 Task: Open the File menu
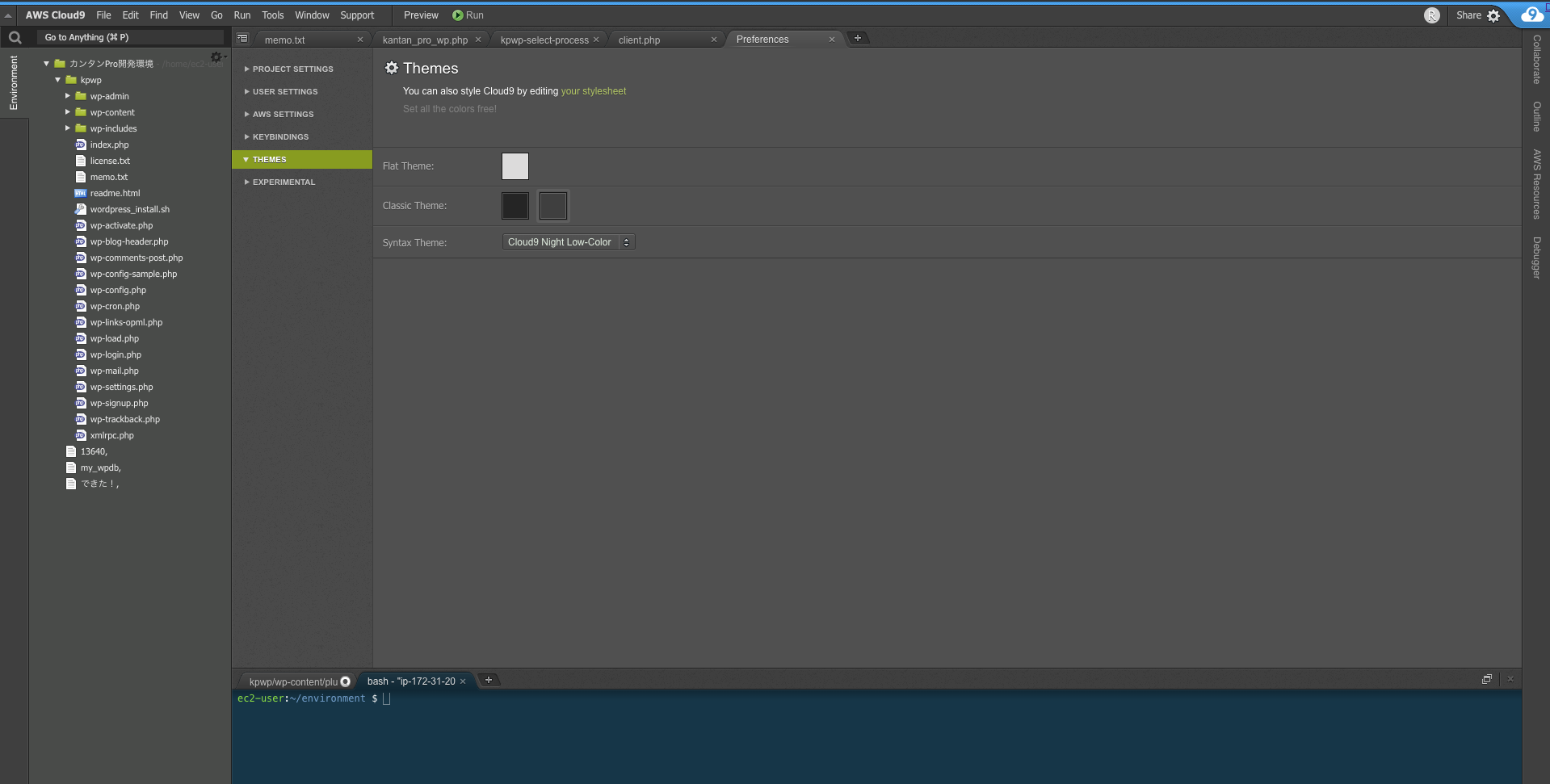tap(104, 15)
